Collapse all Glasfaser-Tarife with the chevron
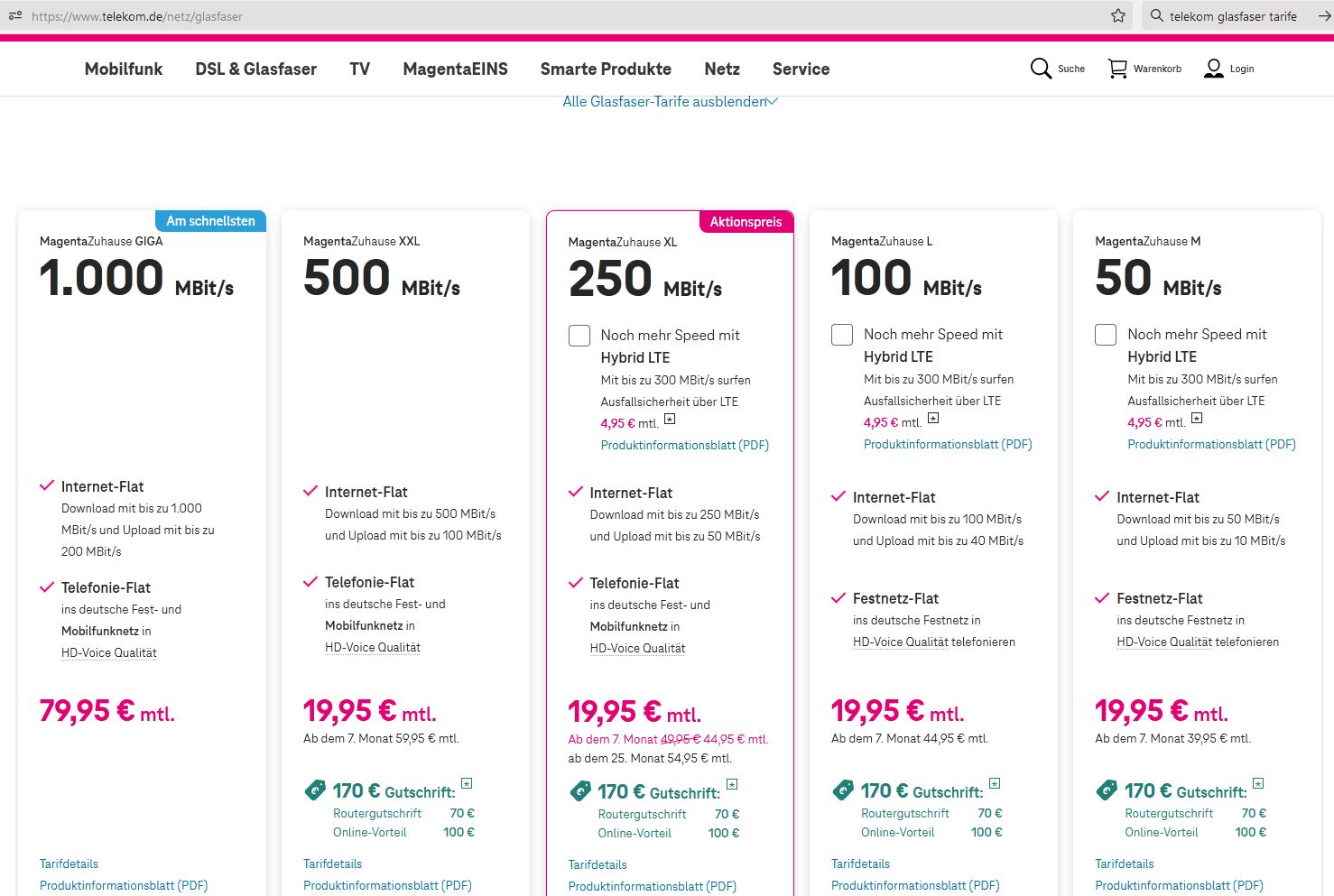The height and width of the screenshot is (896, 1334). tap(773, 102)
